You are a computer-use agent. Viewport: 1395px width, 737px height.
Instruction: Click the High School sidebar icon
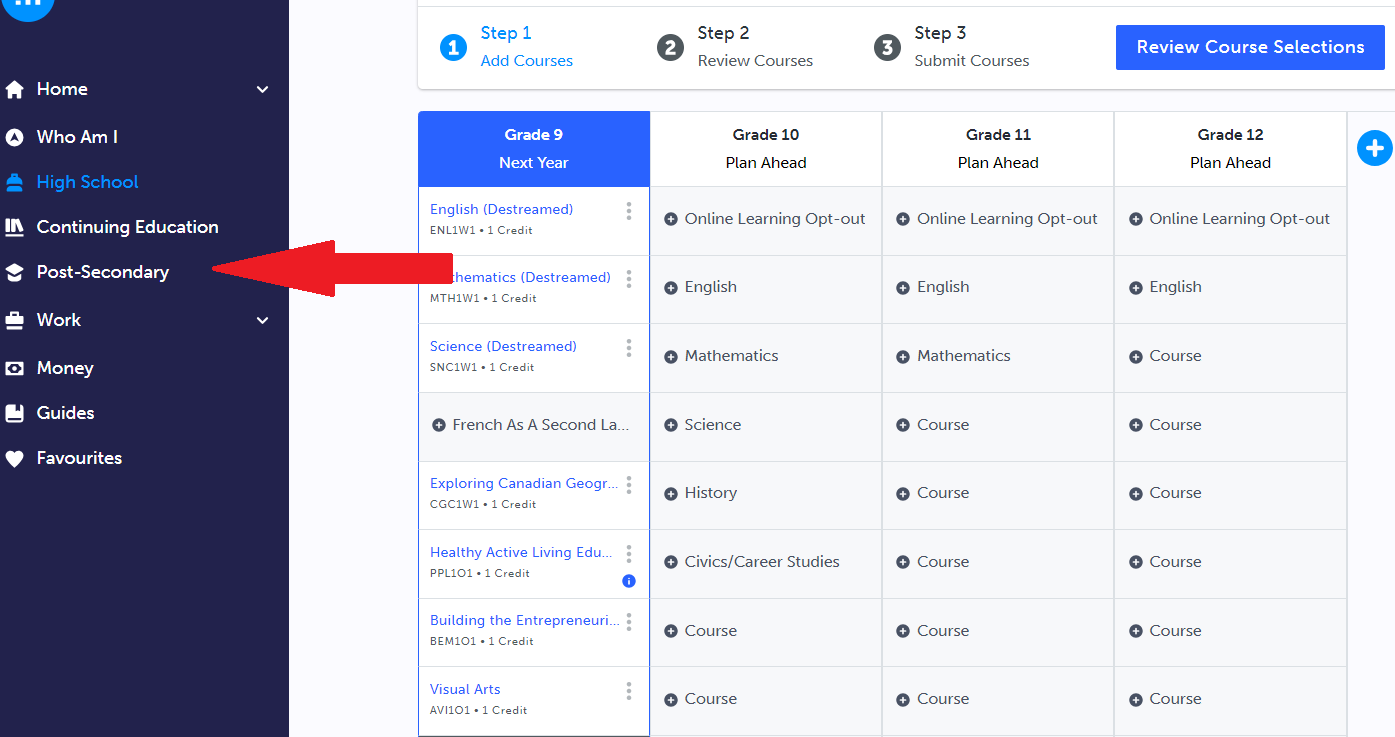14,182
